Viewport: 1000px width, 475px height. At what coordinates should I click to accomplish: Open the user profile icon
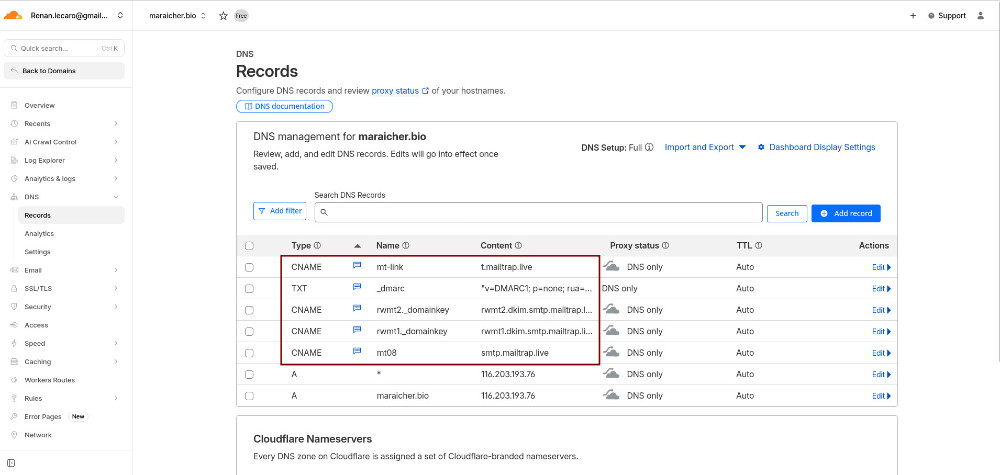[981, 16]
